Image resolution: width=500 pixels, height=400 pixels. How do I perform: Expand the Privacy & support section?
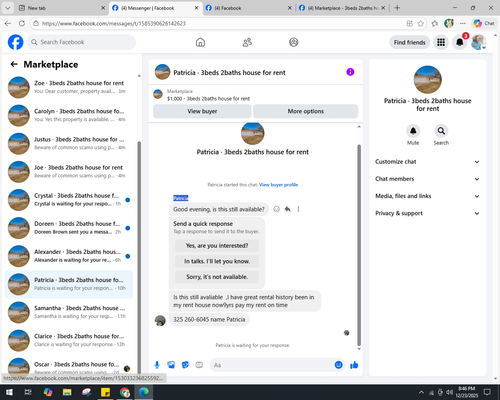click(427, 213)
